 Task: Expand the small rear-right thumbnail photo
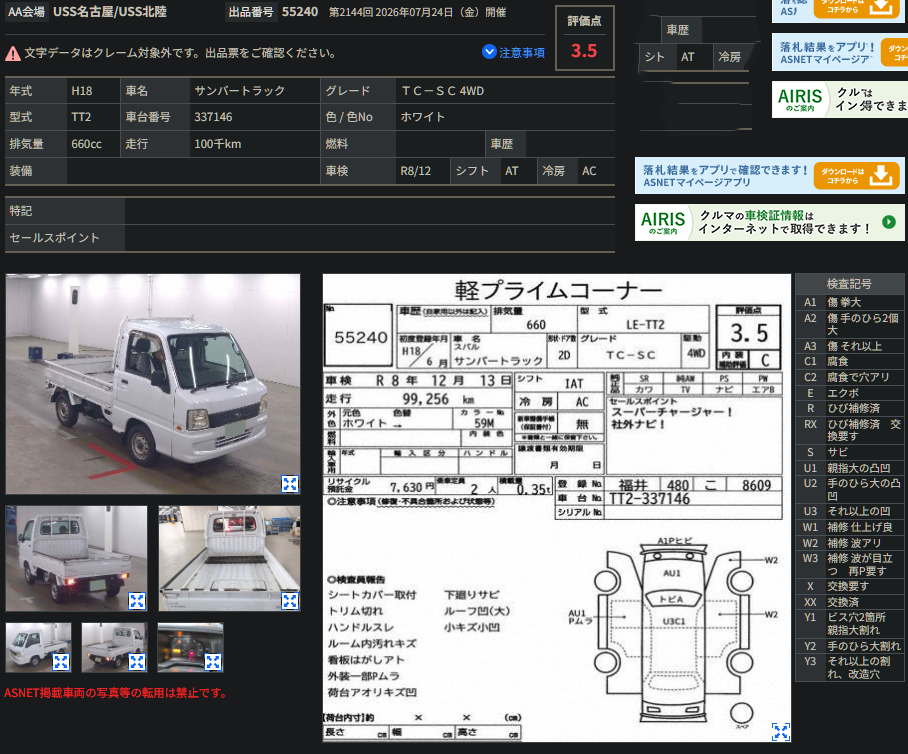click(137, 661)
